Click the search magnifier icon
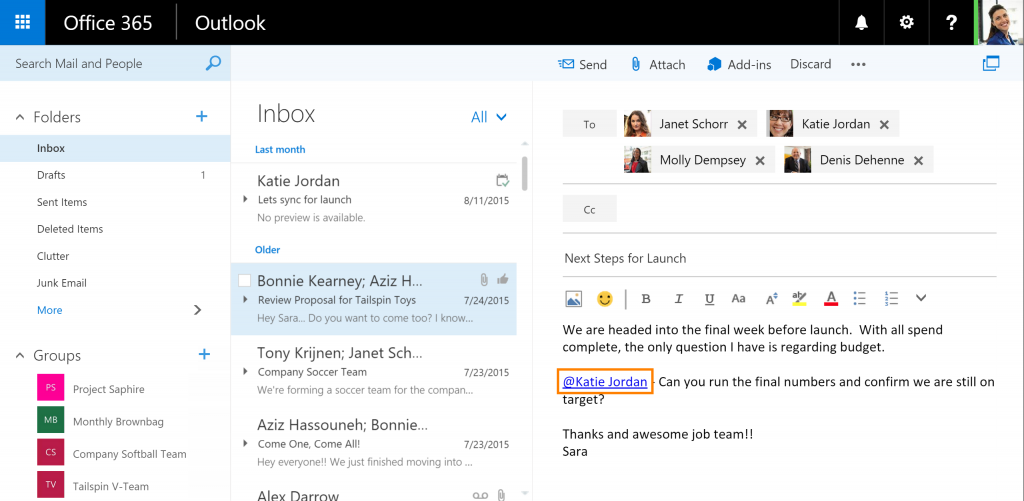Screen dimensions: 1024x501 [x=213, y=63]
